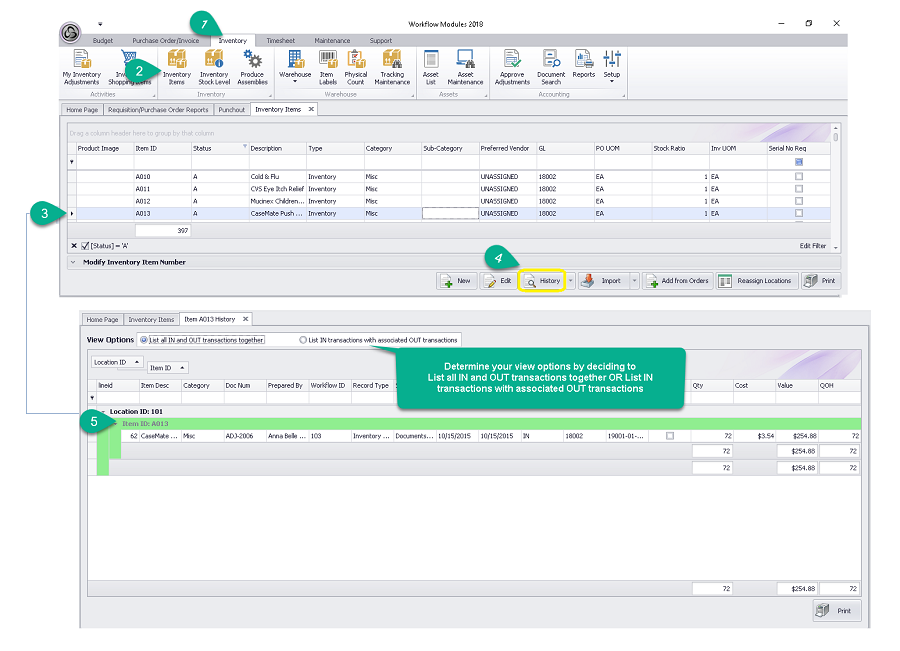Select List IN transactions with associated OUT
Viewport: 900px width, 651px height.
click(x=303, y=340)
